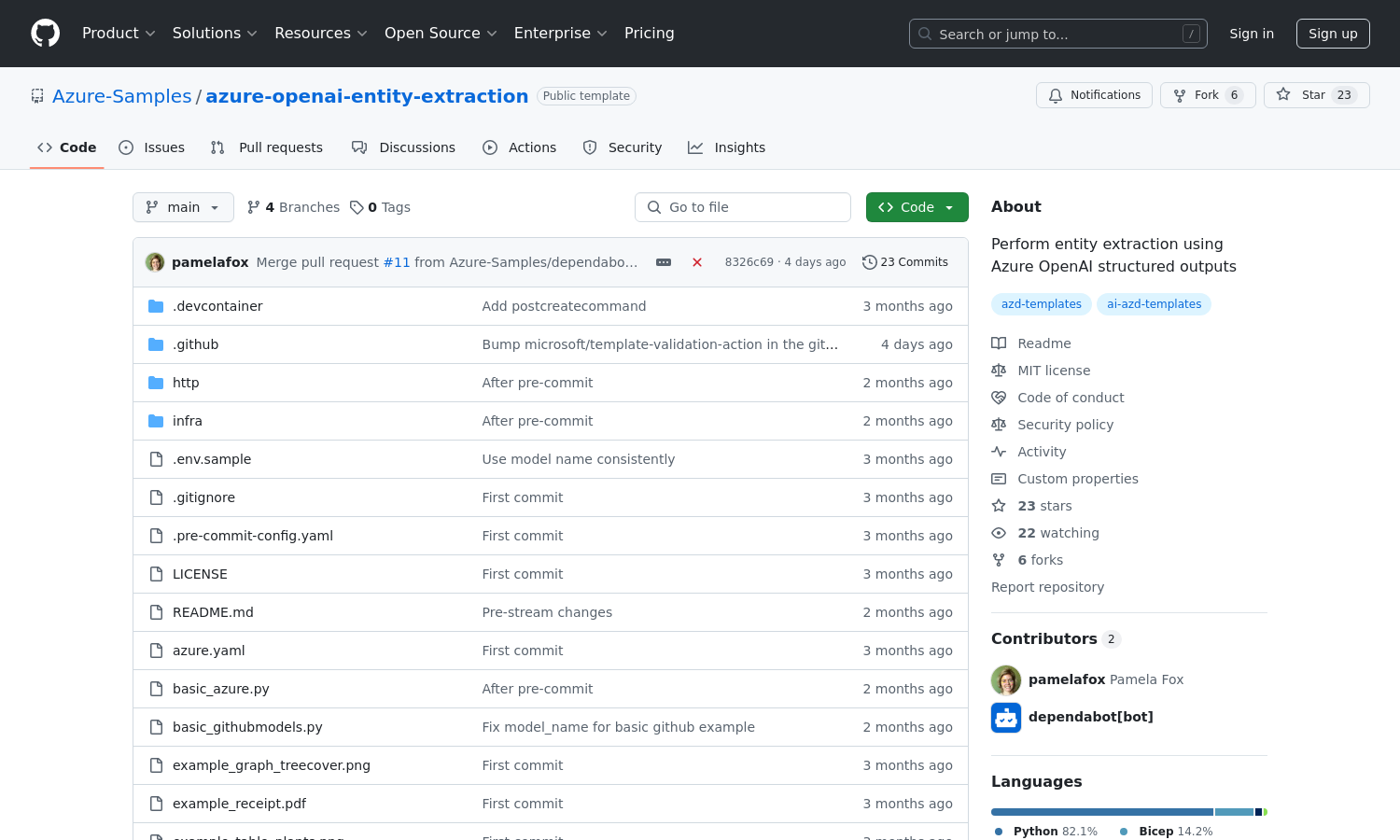Click the red X build status icon
1400x840 pixels.
(697, 262)
